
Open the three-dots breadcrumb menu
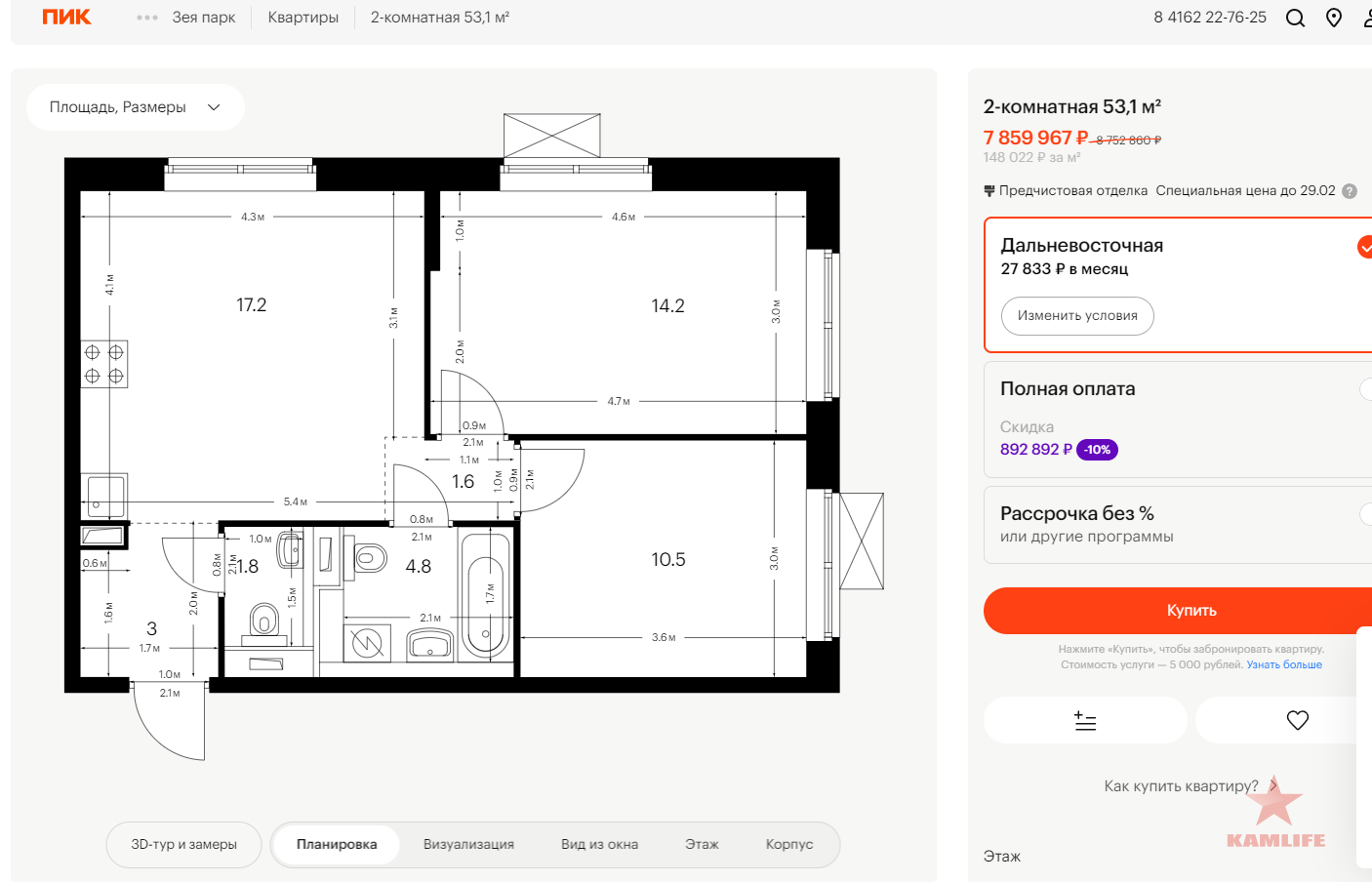coord(147,18)
